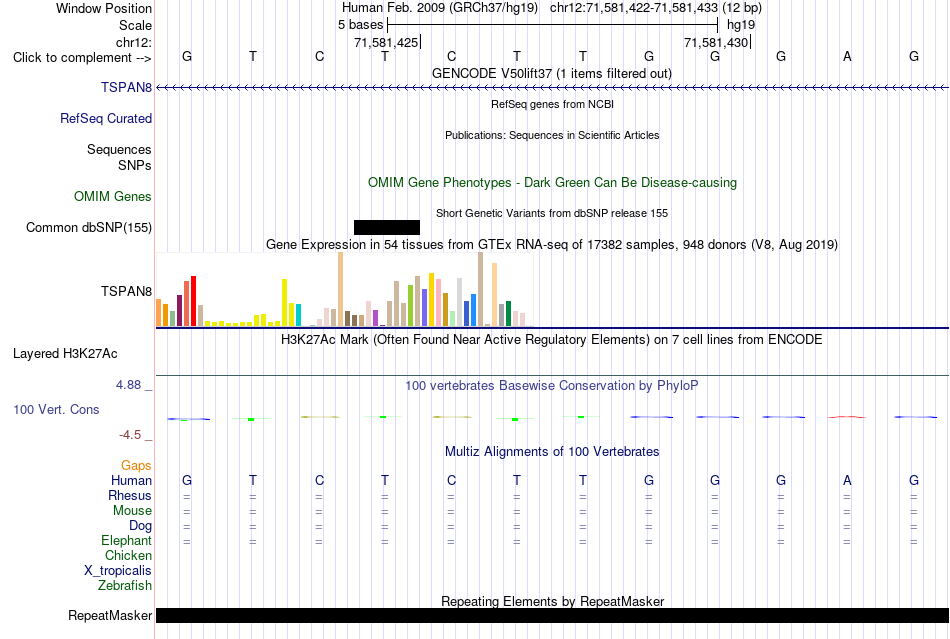This screenshot has height=639, width=950.
Task: Click the Window Position label
Action: [104, 8]
